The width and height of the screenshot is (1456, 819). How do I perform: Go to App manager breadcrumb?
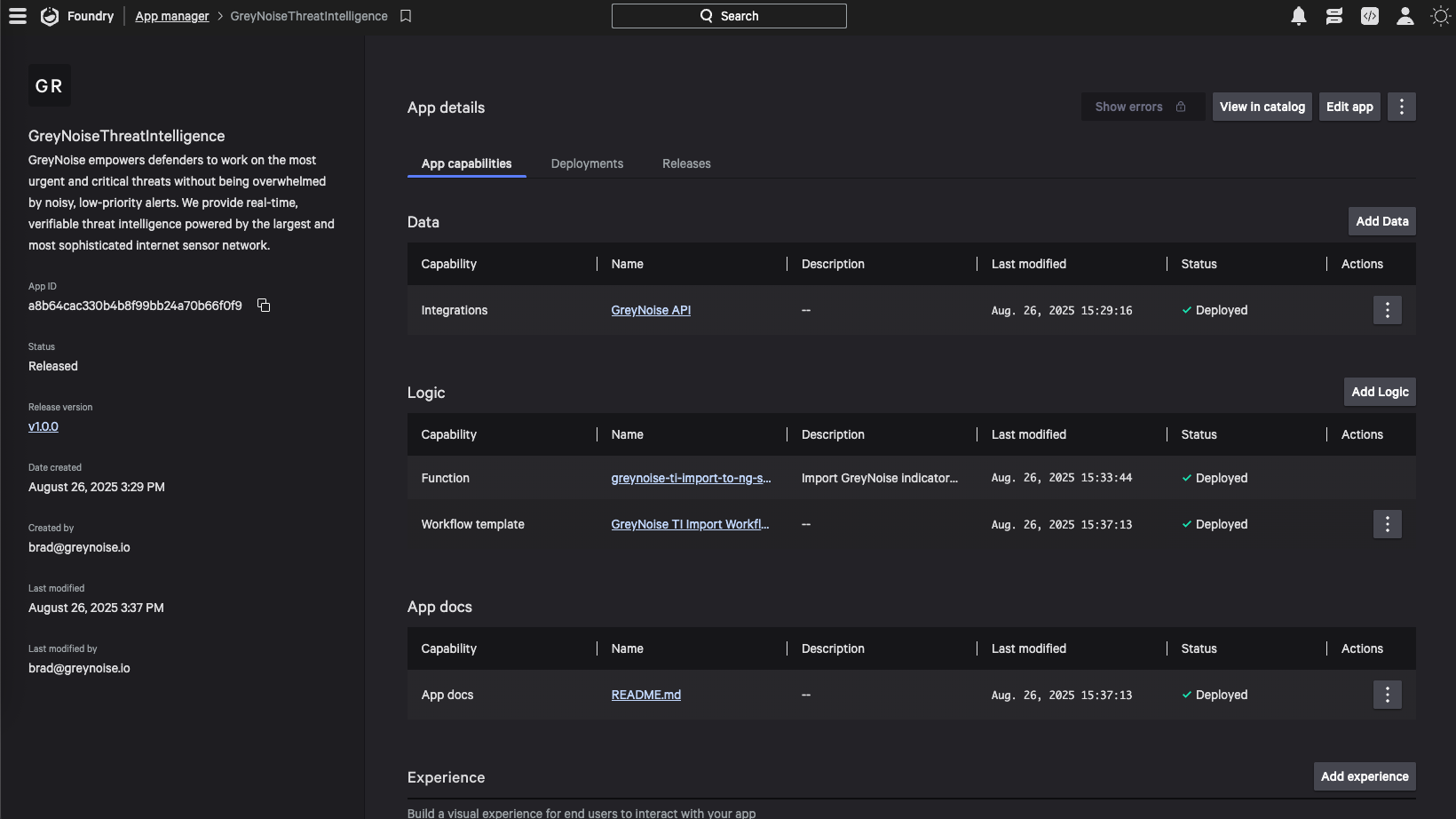pos(172,16)
